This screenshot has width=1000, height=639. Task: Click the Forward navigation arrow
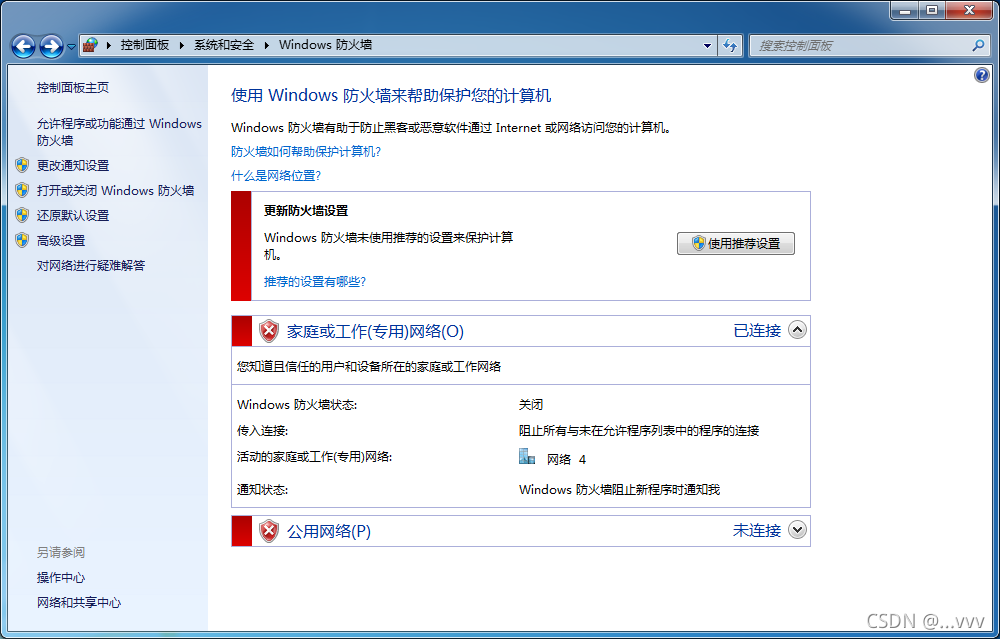[52, 46]
